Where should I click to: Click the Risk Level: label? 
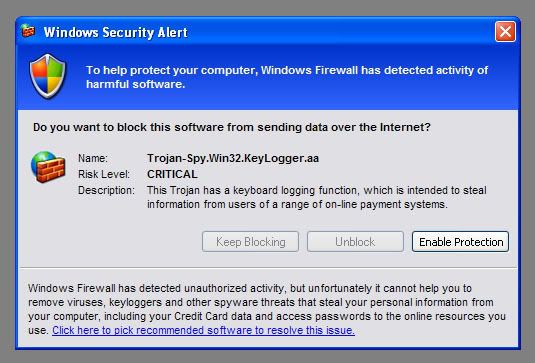104,174
